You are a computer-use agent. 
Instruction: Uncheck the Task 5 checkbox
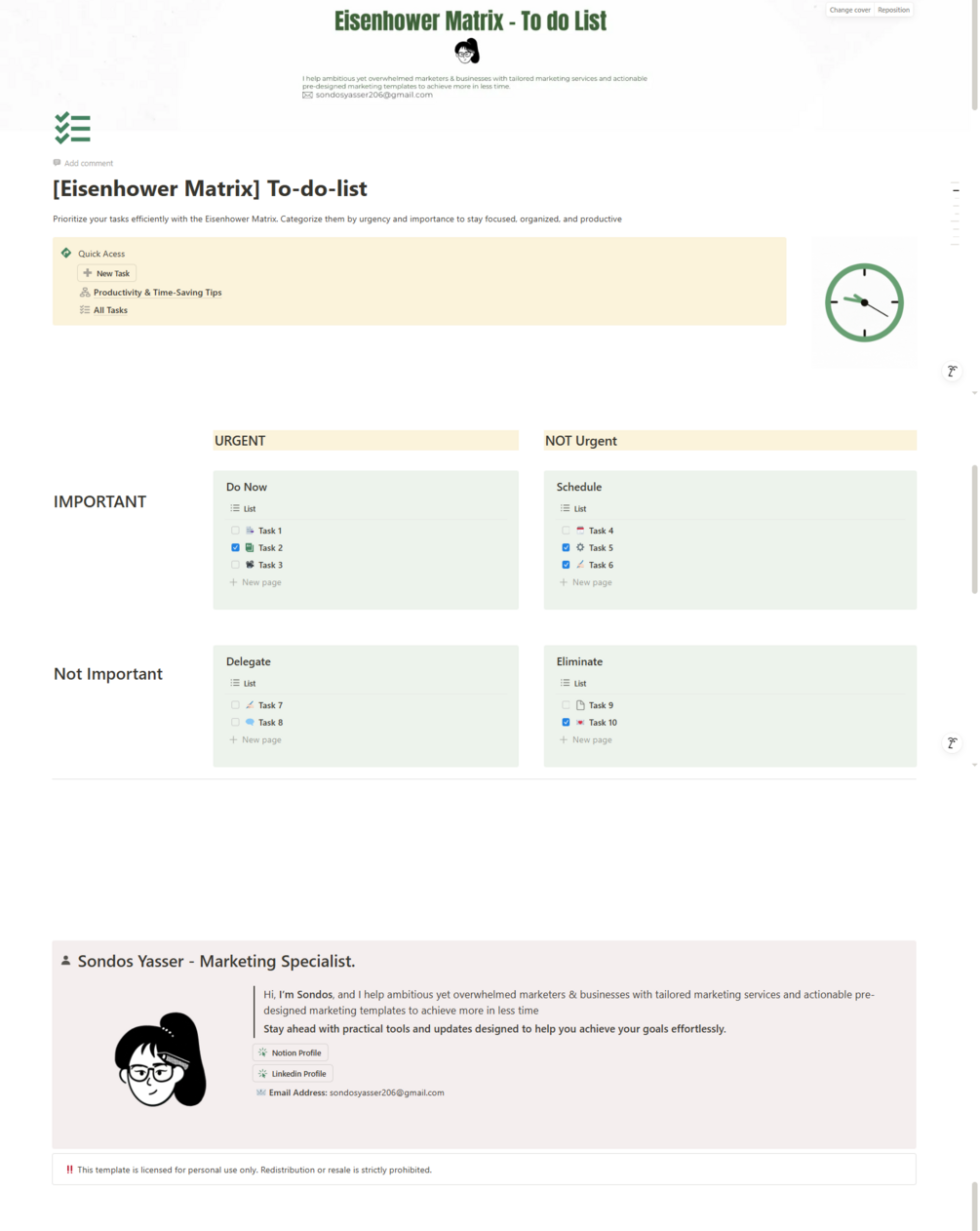click(566, 547)
